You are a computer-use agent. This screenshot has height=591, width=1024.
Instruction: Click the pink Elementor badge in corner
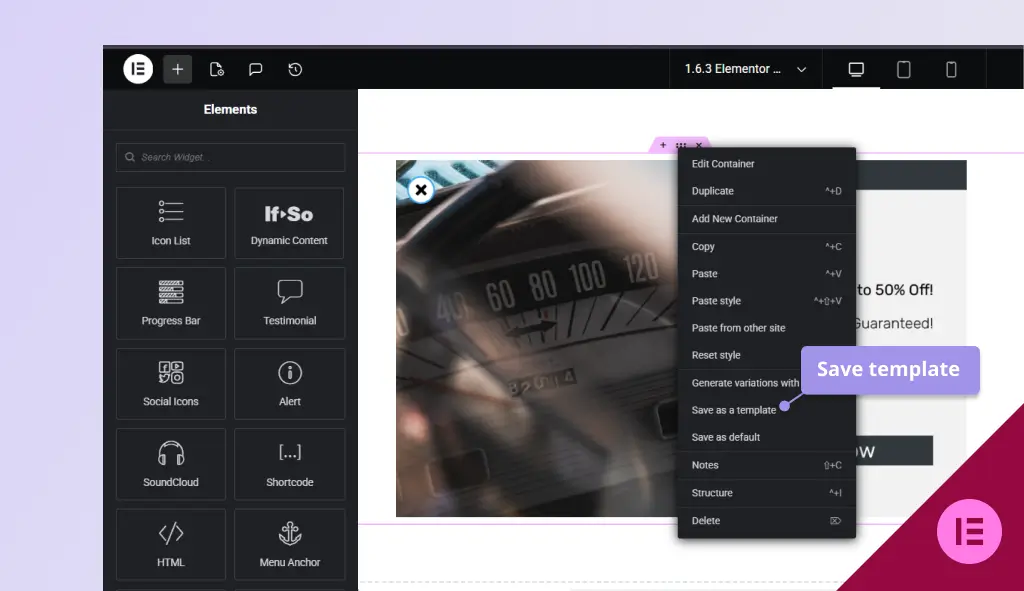pos(969,531)
